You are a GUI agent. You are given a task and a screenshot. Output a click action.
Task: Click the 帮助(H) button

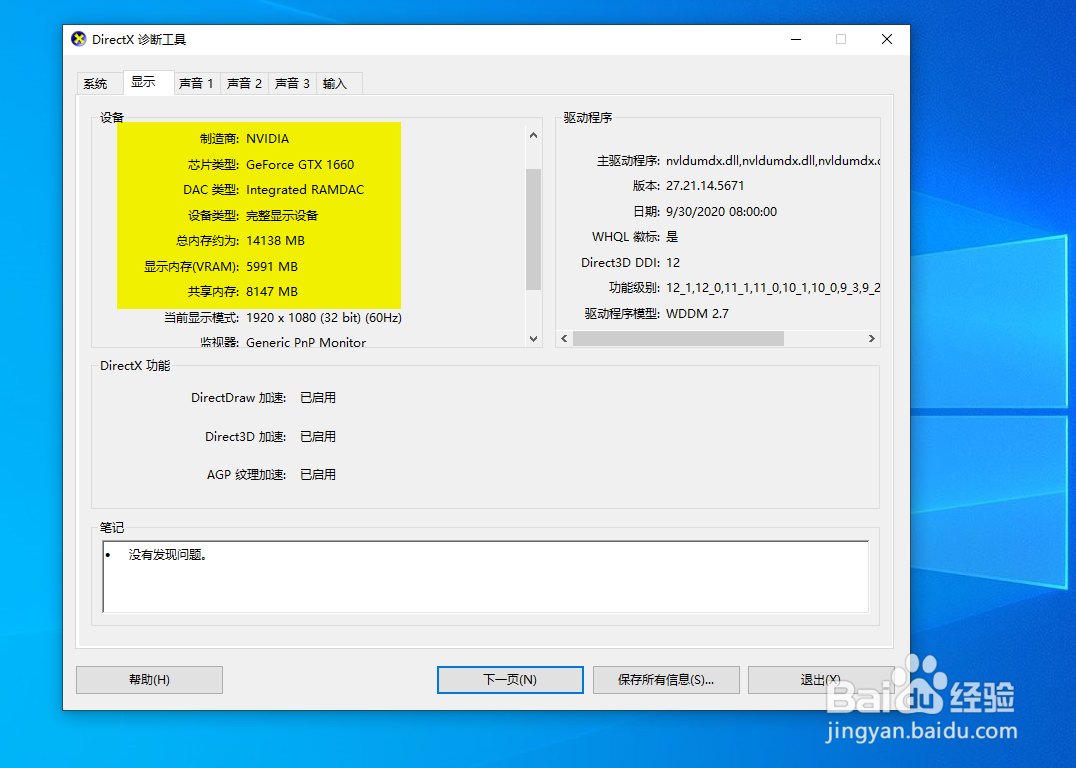[150, 679]
